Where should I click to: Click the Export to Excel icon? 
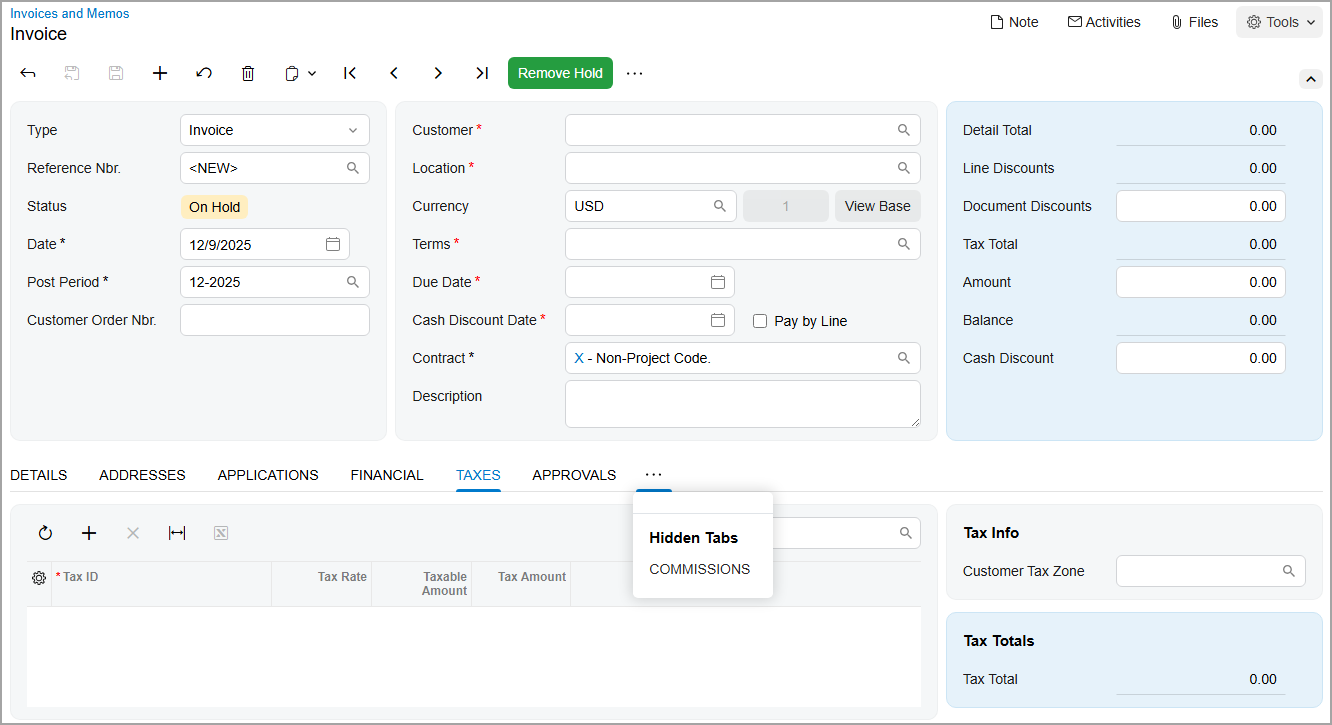click(221, 533)
